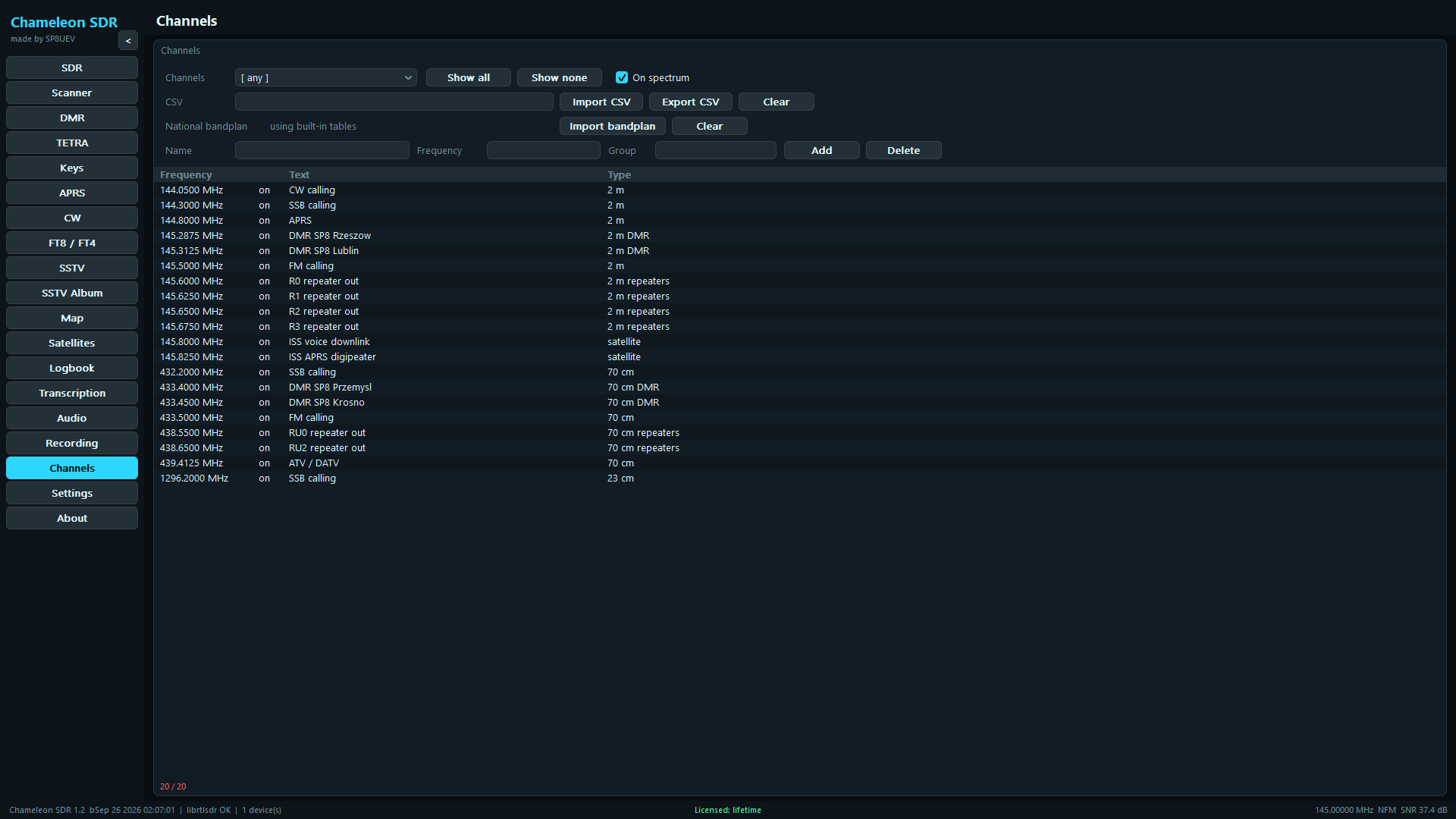Click Clear next to Import bandplan
The width and height of the screenshot is (1456, 819).
pos(710,126)
